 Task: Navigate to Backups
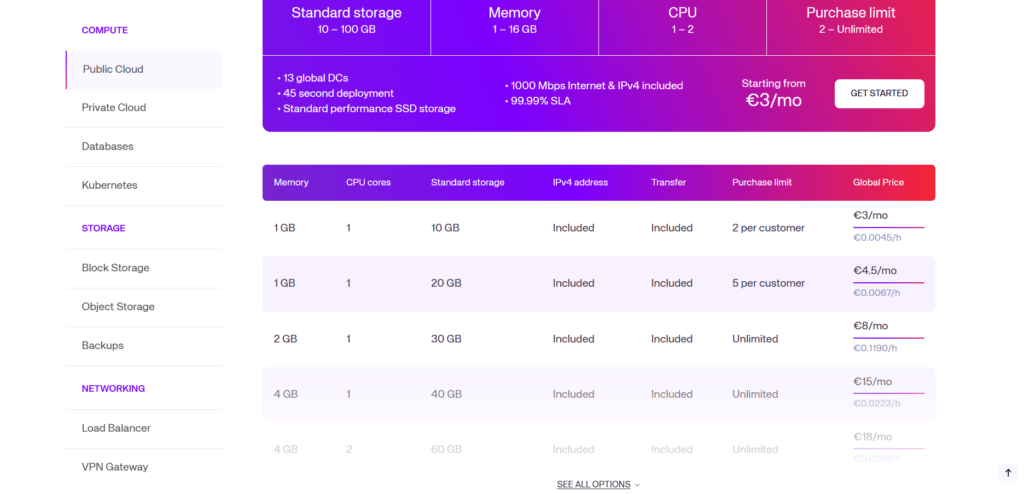(x=103, y=345)
